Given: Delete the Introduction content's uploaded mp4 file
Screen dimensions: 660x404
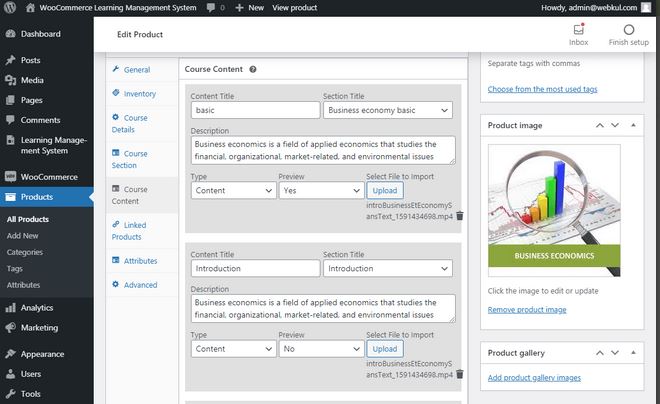Looking at the screenshot, I should click(x=460, y=374).
